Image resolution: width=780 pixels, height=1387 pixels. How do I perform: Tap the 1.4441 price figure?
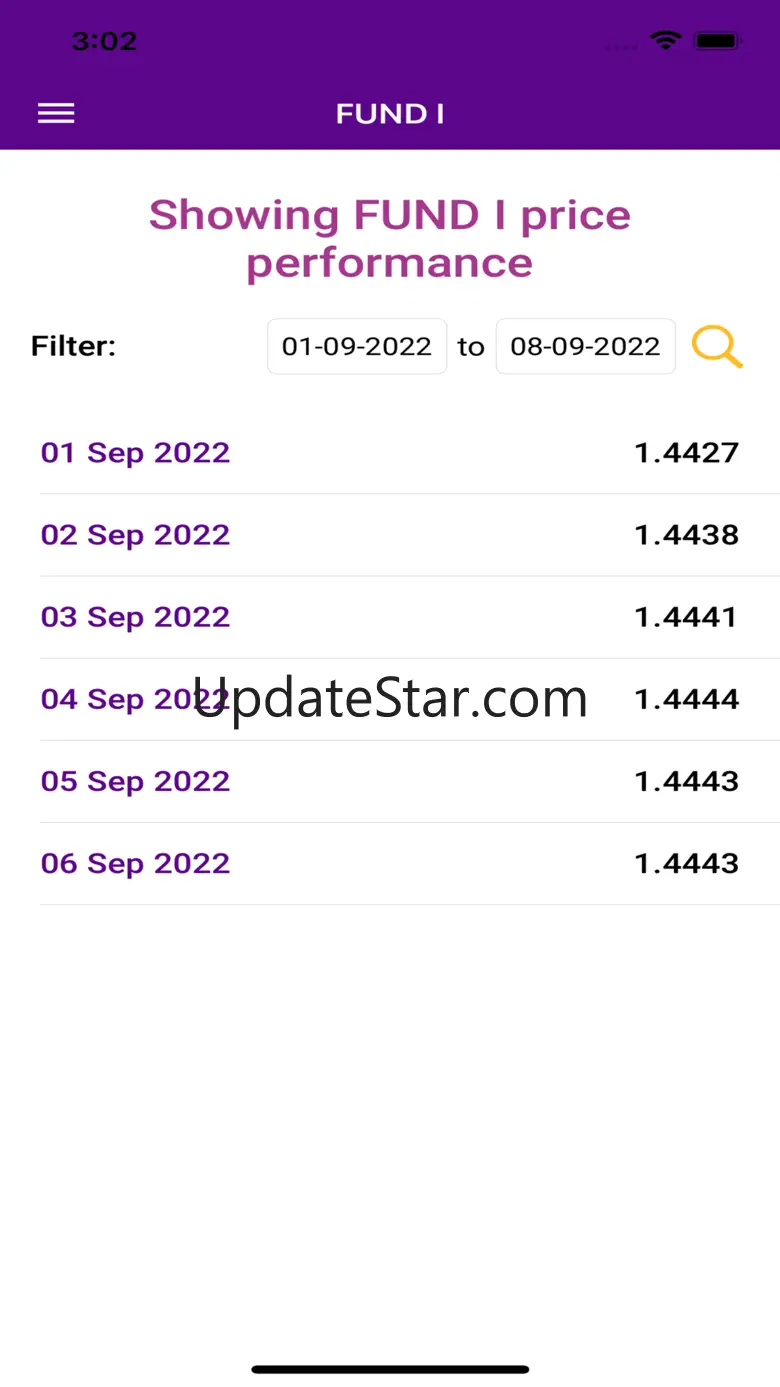pos(686,617)
